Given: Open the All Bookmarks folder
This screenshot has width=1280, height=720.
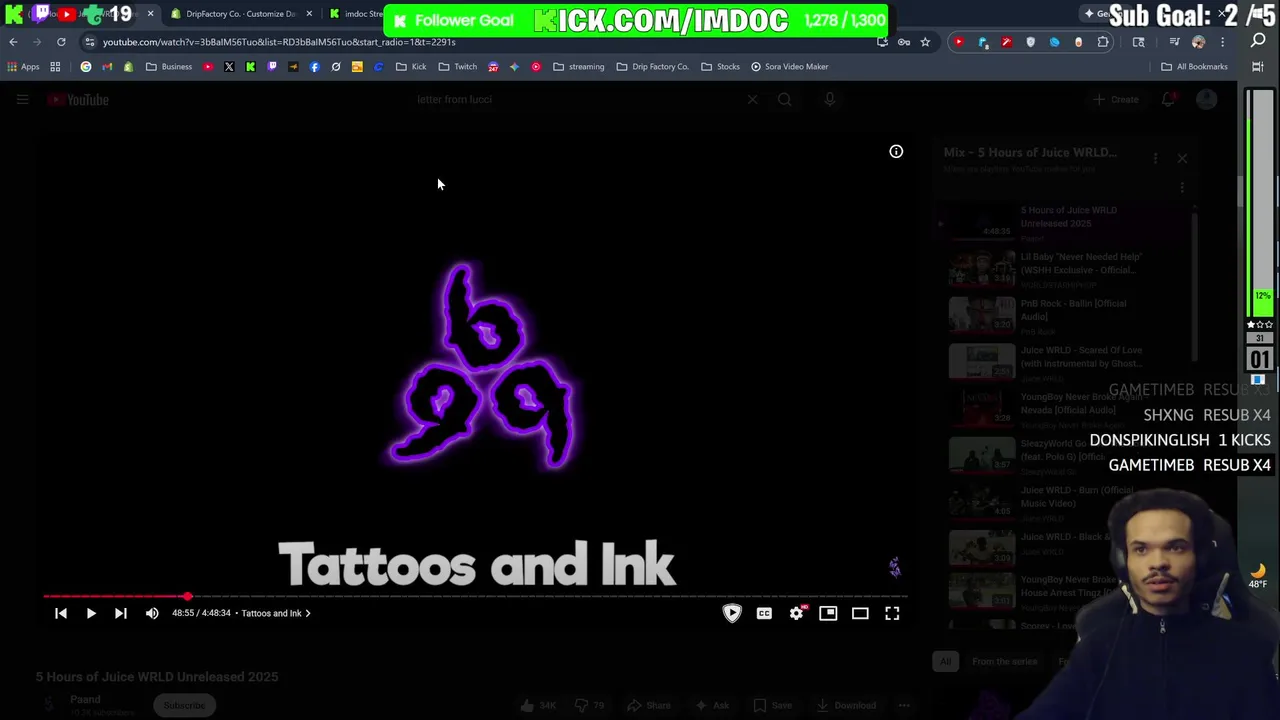Looking at the screenshot, I should (x=1194, y=67).
